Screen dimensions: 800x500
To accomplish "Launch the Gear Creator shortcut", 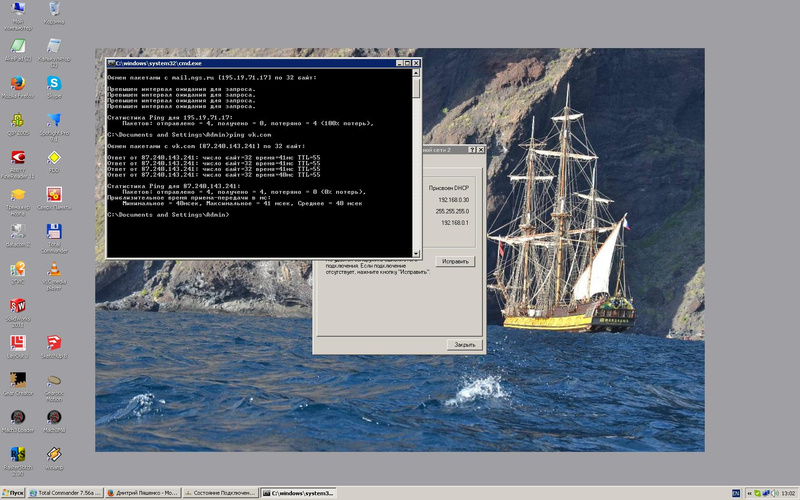I will click(x=17, y=381).
